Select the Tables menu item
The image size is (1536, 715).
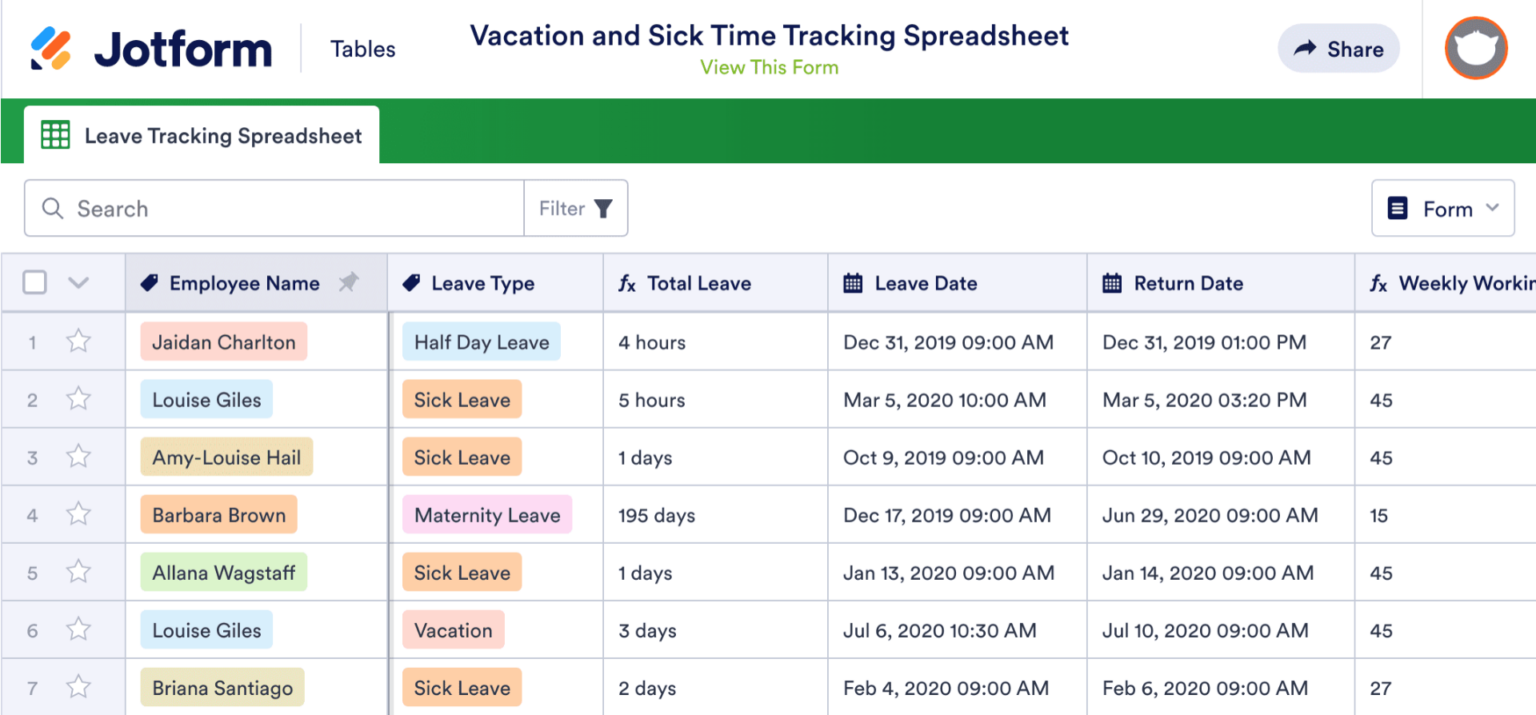tap(362, 48)
